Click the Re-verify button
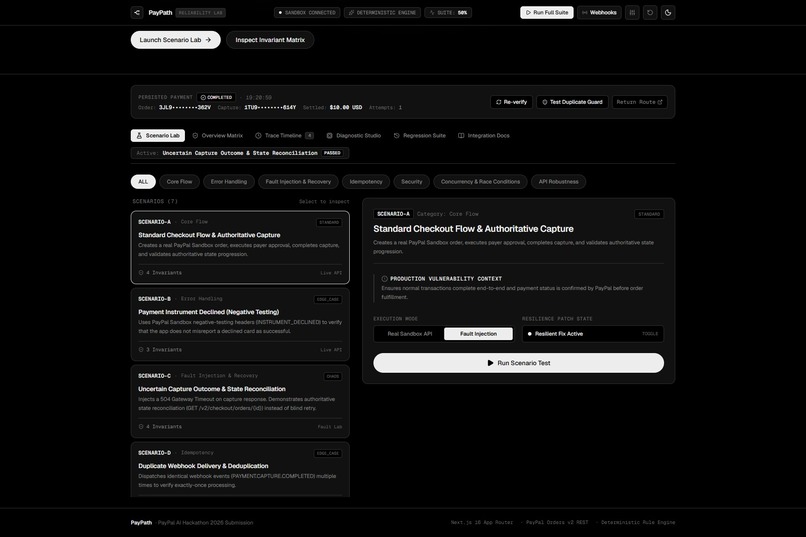The image size is (806, 537). [511, 102]
